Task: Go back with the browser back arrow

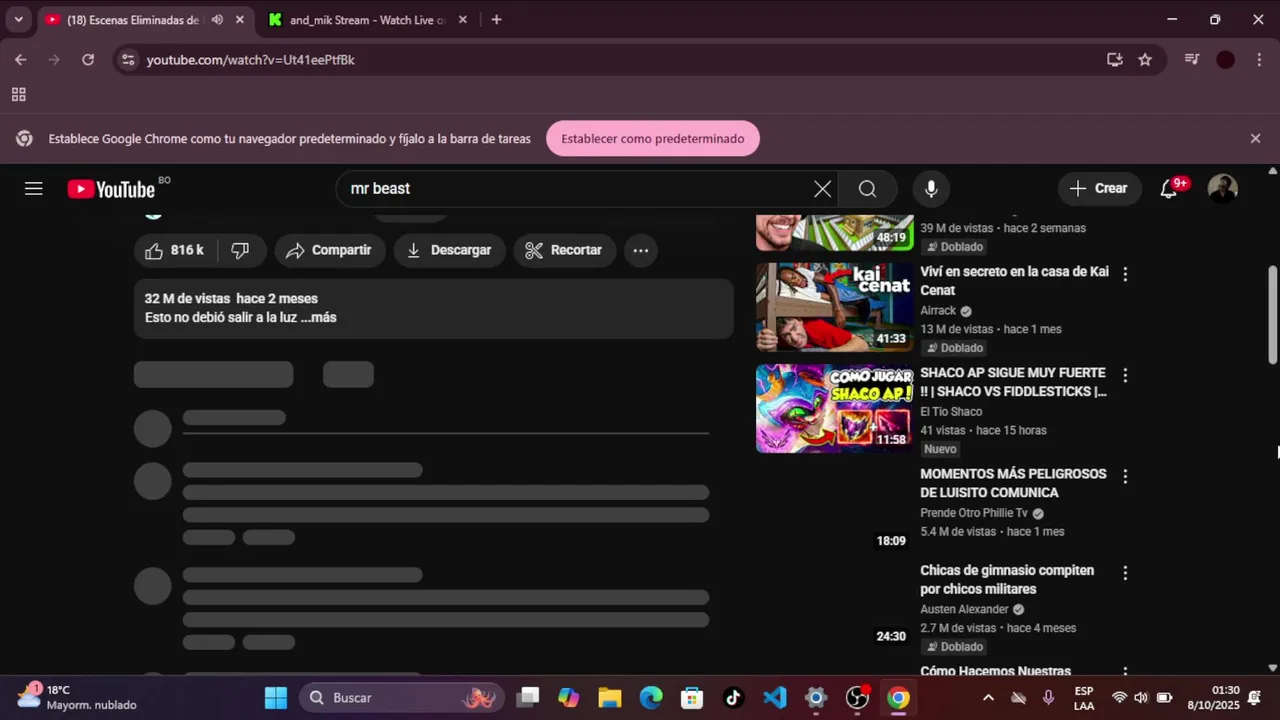Action: pyautogui.click(x=20, y=60)
